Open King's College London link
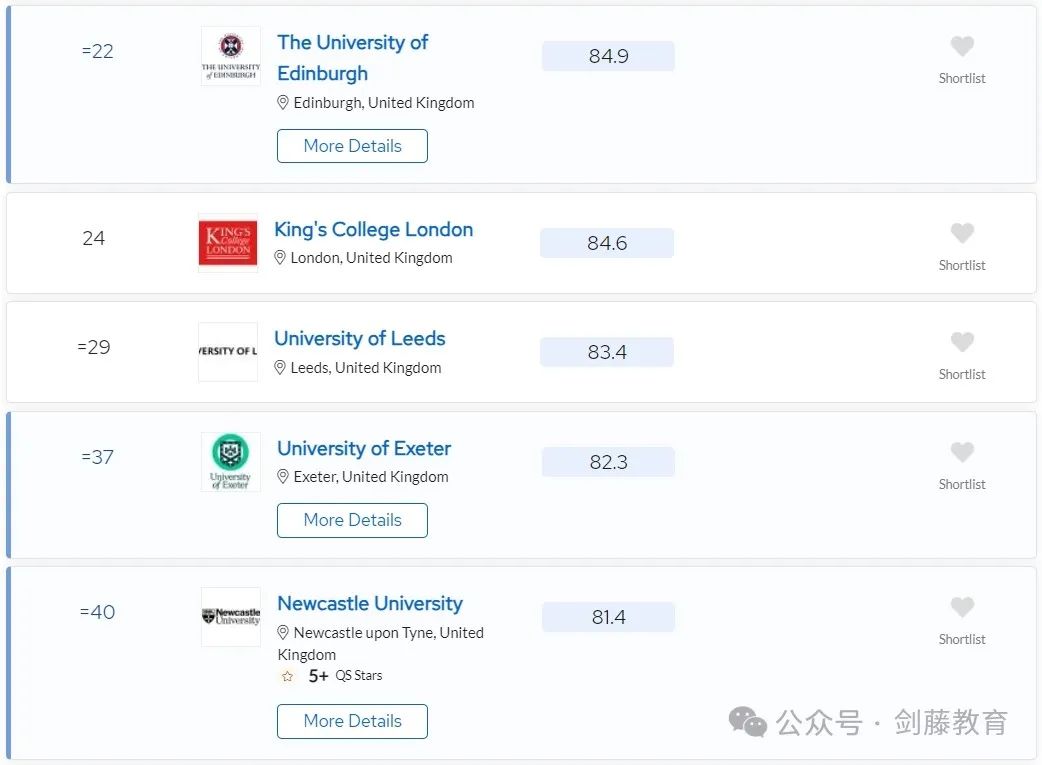1042x765 pixels. [373, 230]
